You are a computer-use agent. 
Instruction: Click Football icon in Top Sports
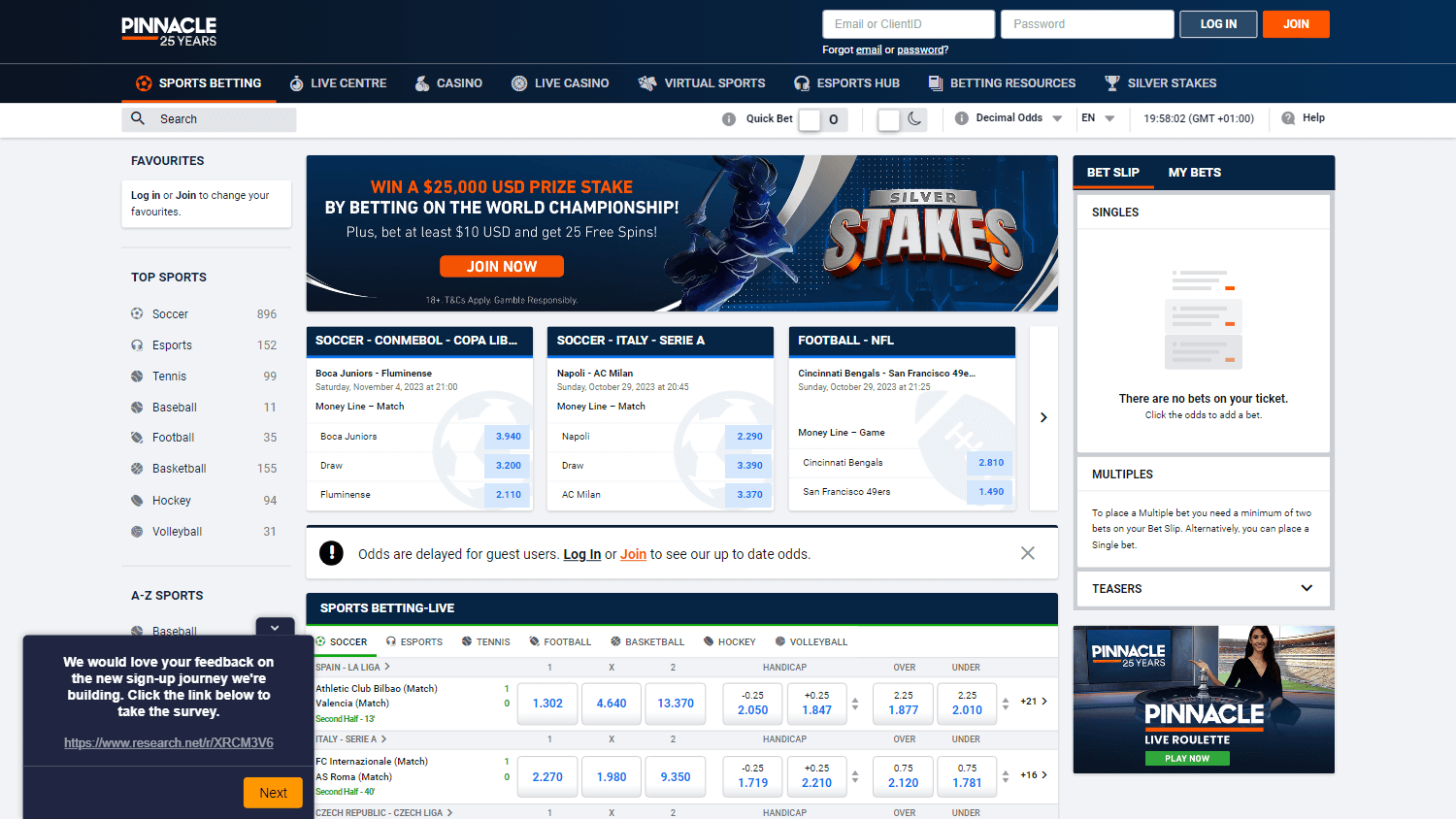(x=137, y=438)
